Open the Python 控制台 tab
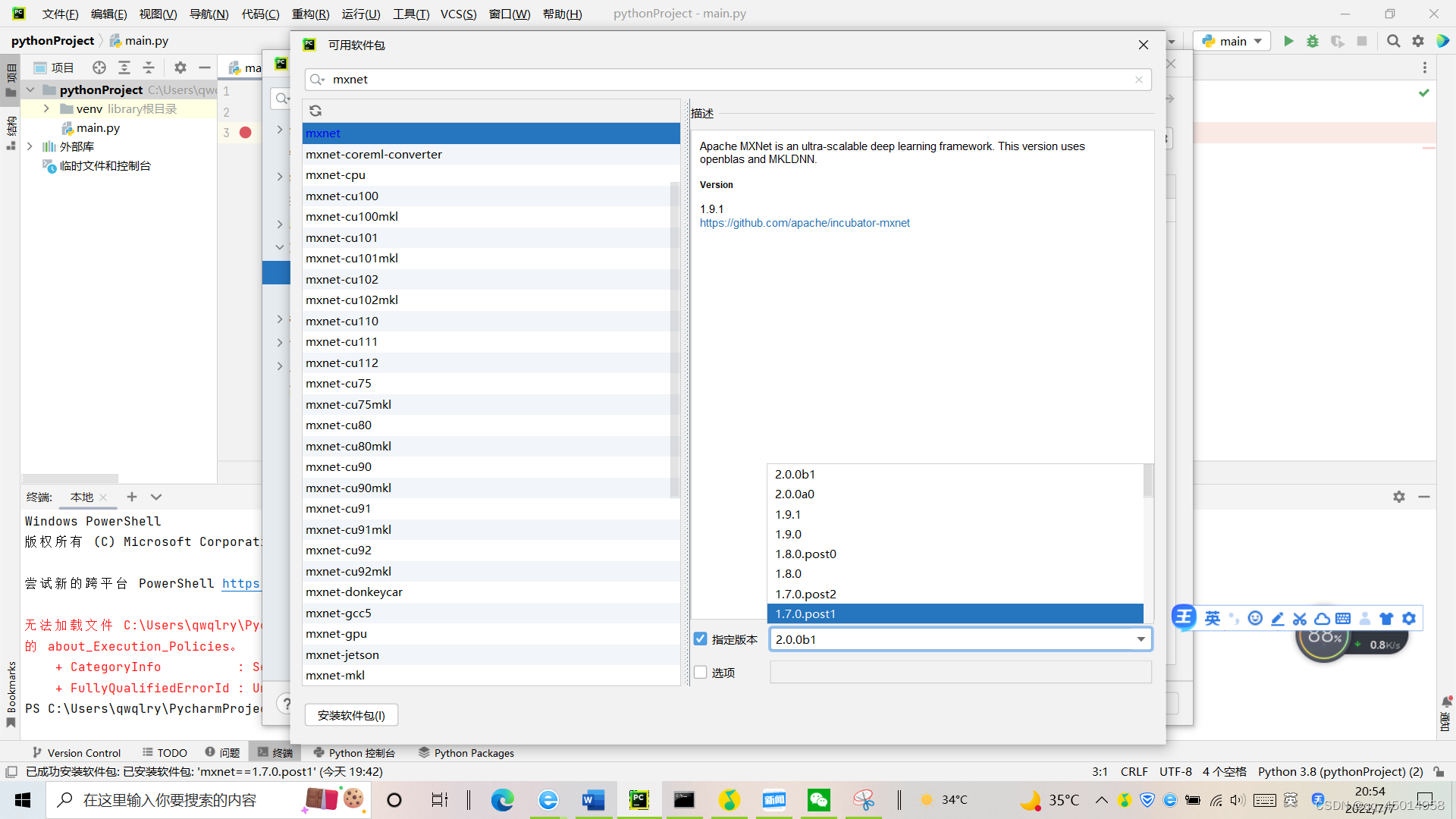Viewport: 1456px width, 819px height. [354, 753]
